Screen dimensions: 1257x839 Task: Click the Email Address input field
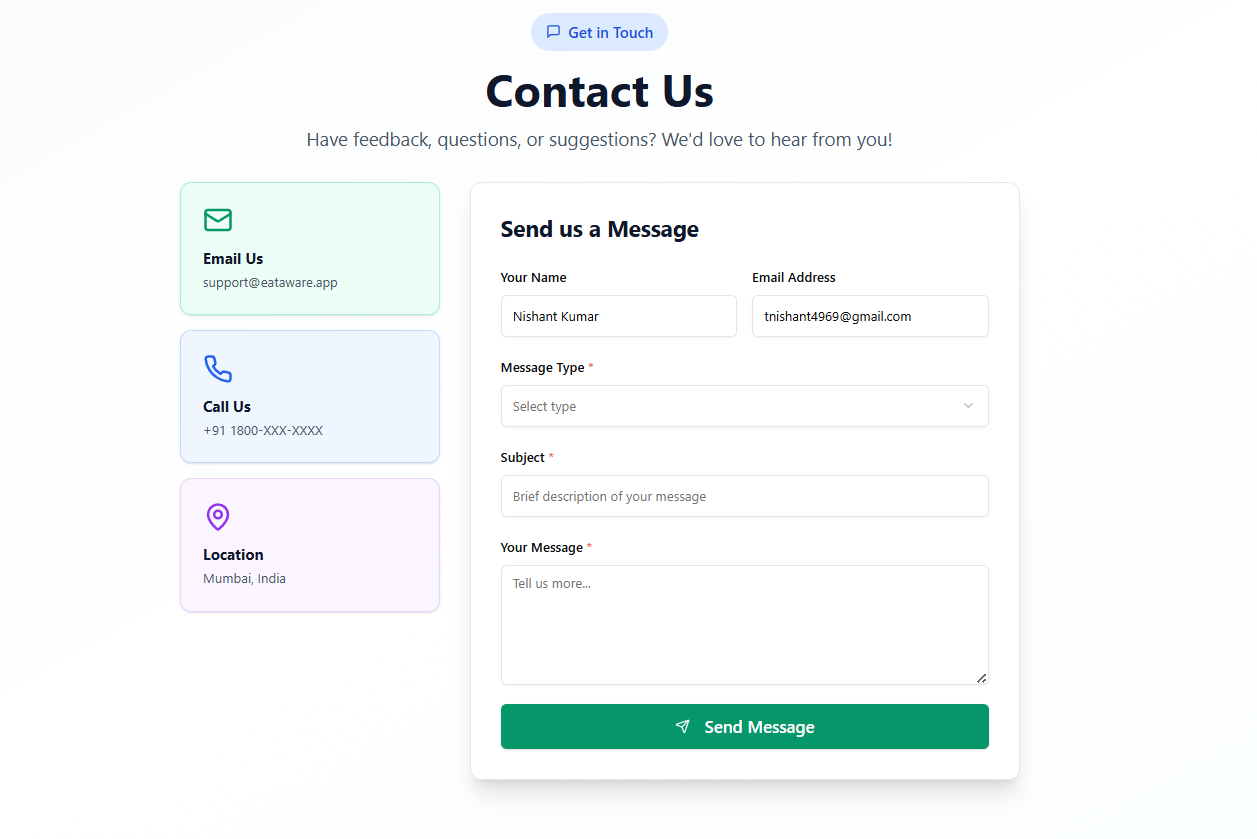(x=870, y=316)
